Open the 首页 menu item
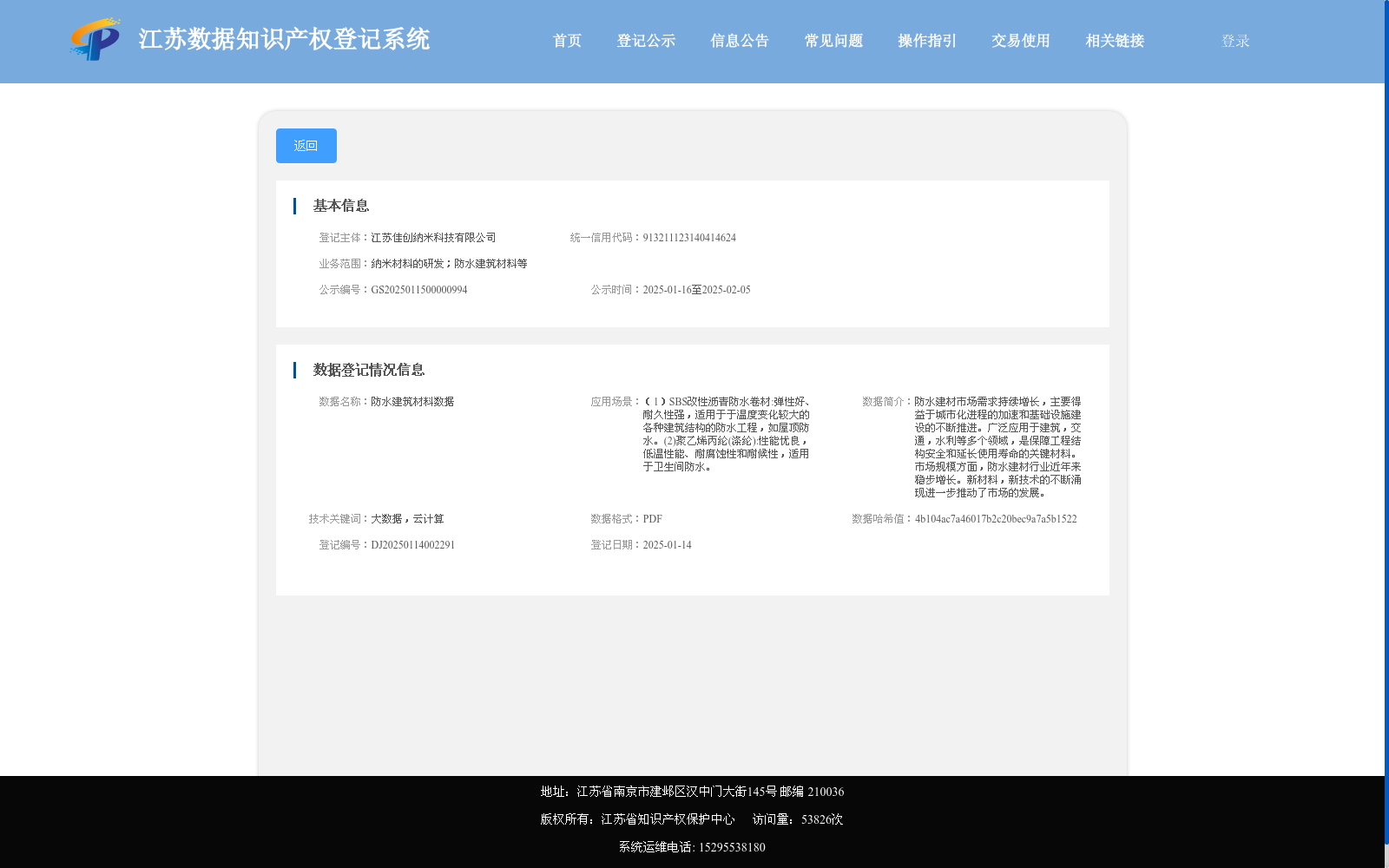 (567, 41)
